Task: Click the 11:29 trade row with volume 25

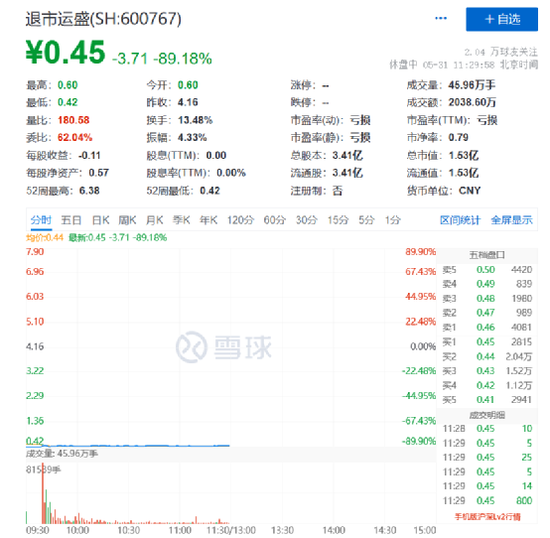Action: coord(487,457)
